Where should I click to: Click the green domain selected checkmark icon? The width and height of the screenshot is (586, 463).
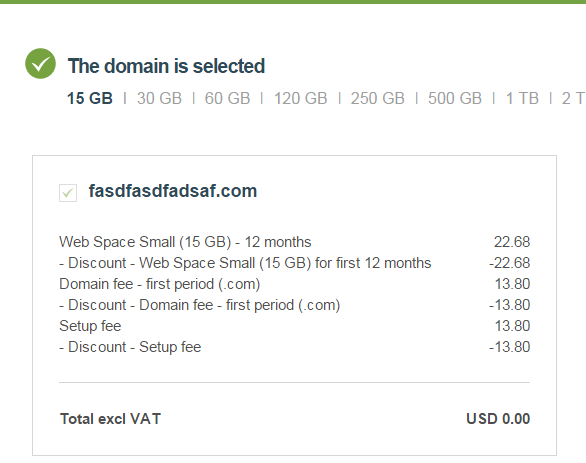tap(40, 64)
